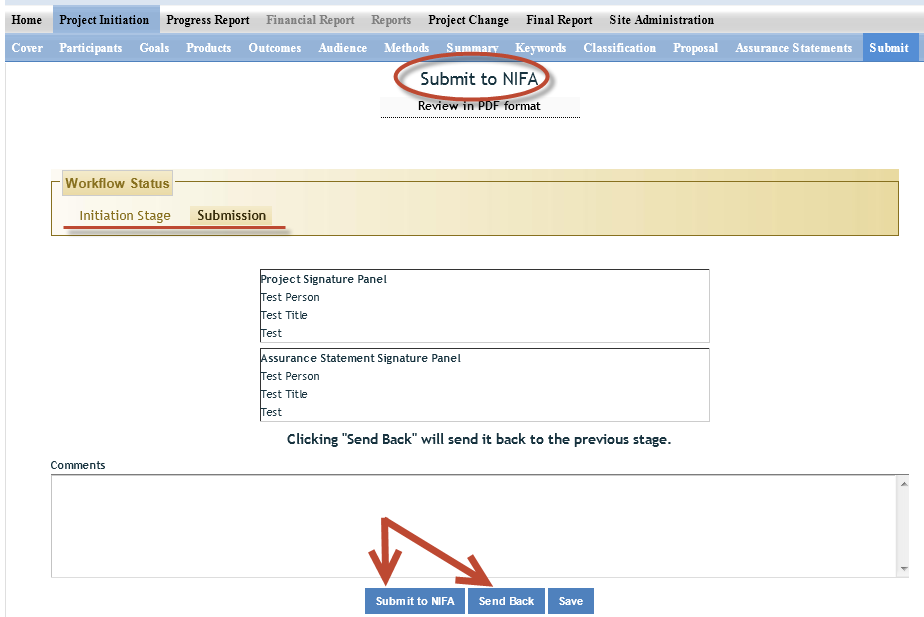
Task: Open the Summary tab
Action: click(472, 48)
